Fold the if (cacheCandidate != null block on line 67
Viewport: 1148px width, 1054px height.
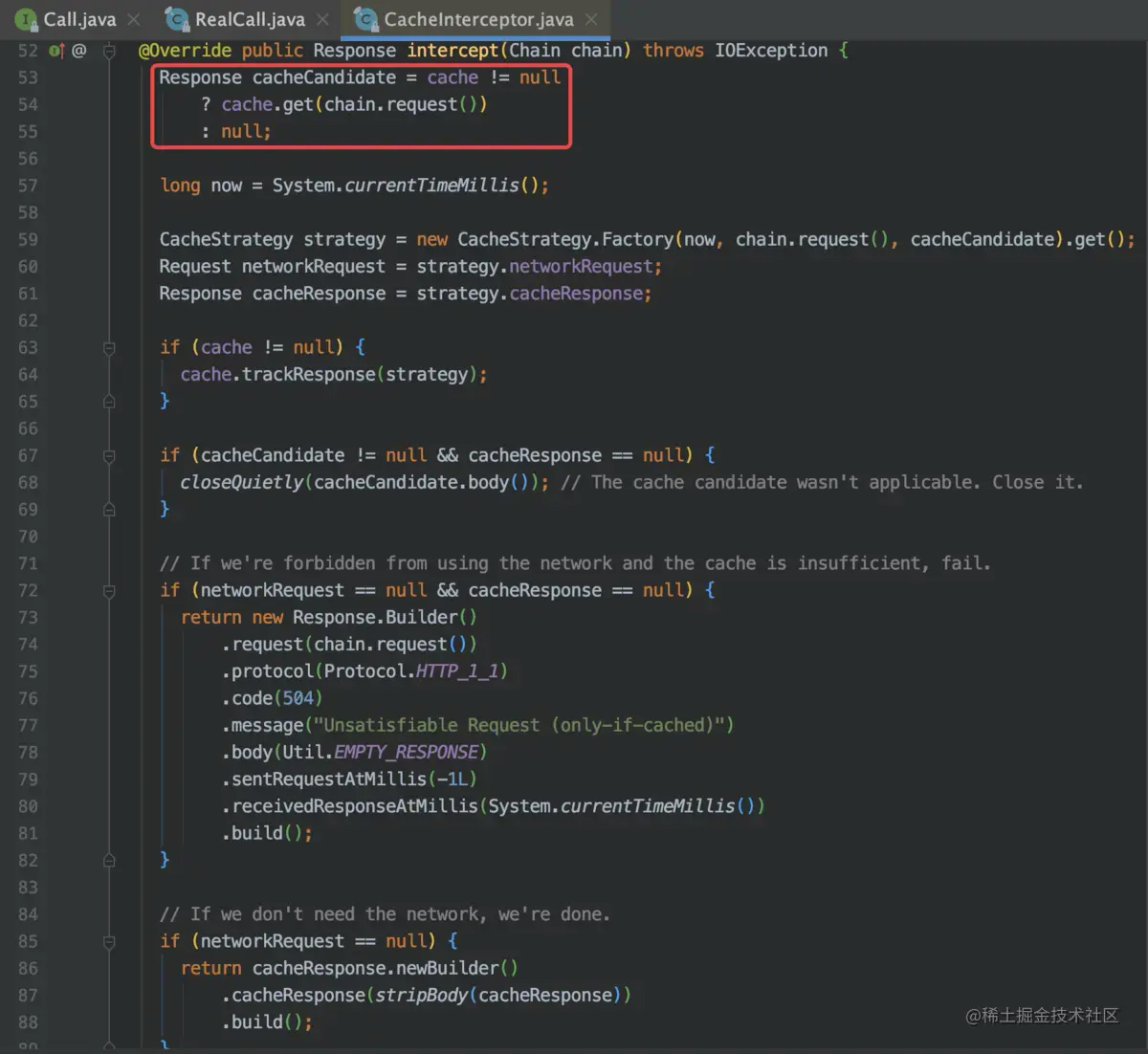[x=109, y=456]
